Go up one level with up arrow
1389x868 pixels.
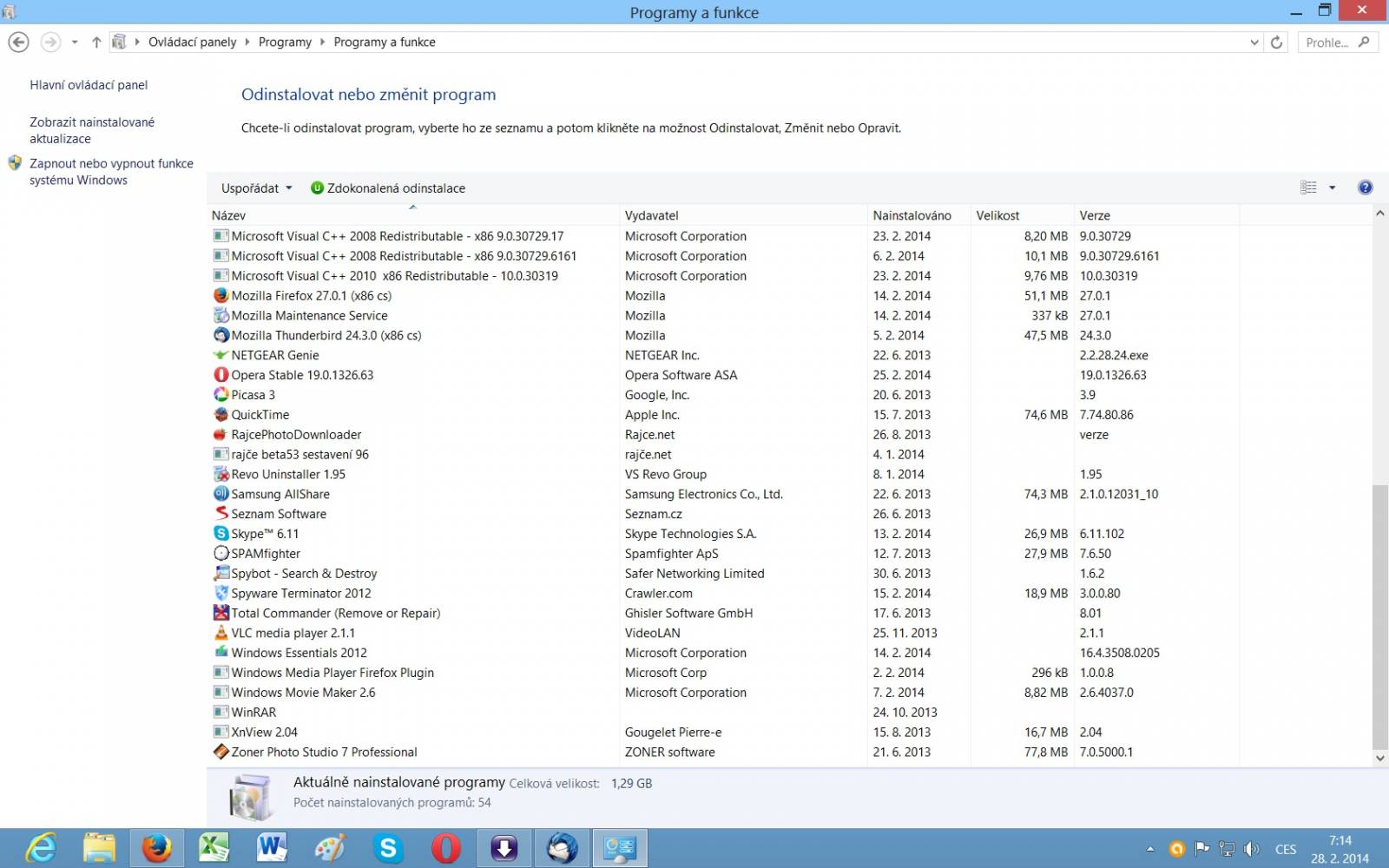96,43
